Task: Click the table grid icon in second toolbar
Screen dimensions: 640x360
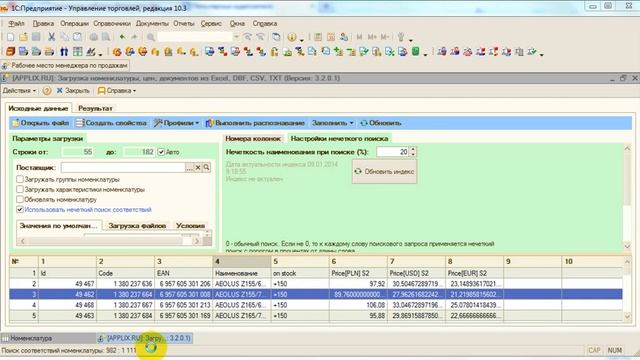Action: (x=78, y=52)
